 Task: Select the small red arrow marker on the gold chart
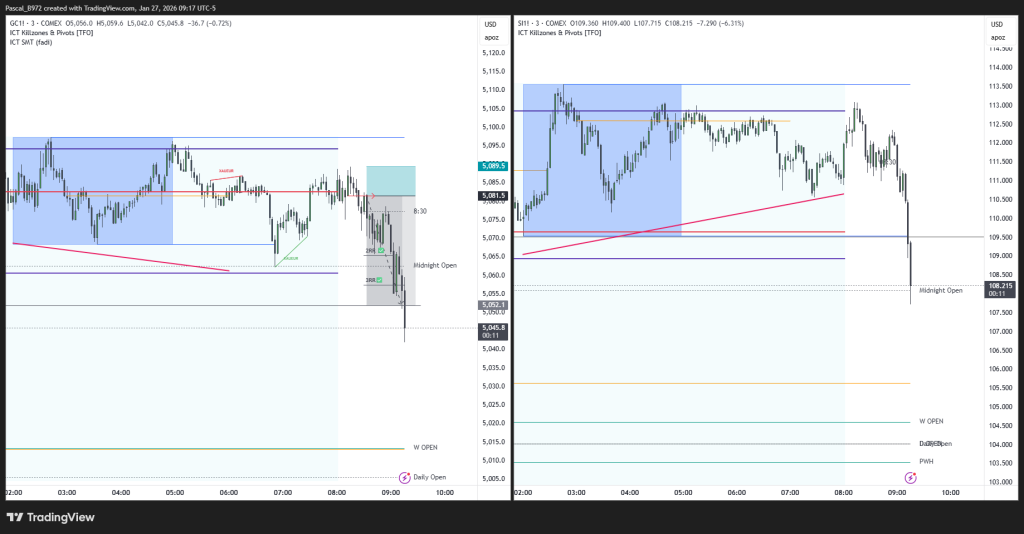pos(372,196)
